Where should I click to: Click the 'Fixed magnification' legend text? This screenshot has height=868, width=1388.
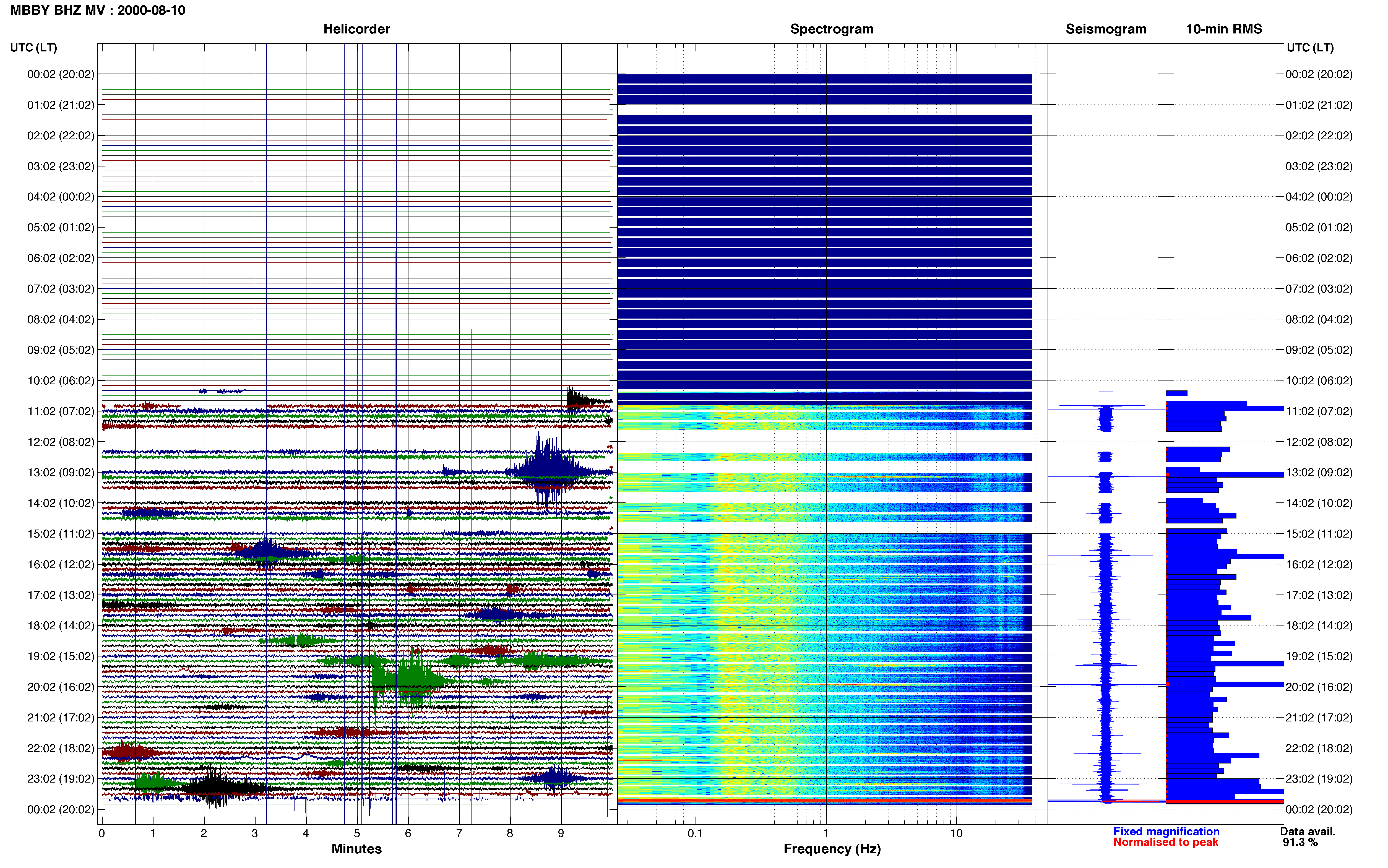coord(1166,831)
